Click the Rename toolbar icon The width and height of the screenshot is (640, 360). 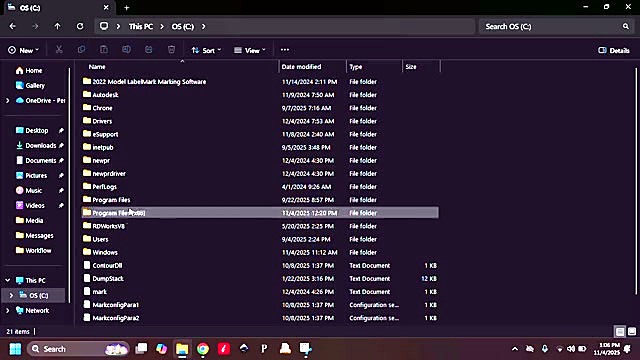(x=127, y=50)
